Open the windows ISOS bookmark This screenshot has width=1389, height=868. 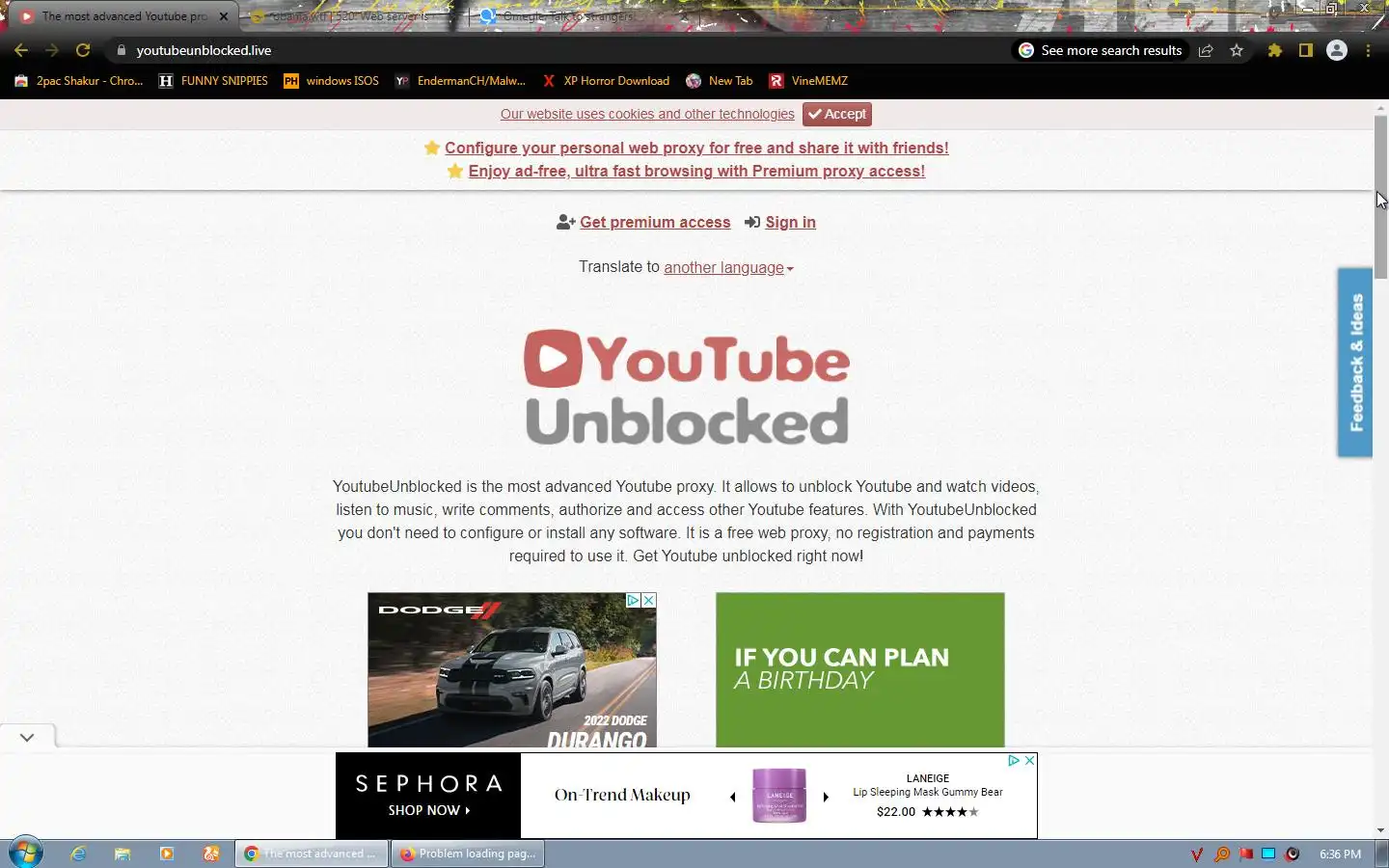click(331, 81)
